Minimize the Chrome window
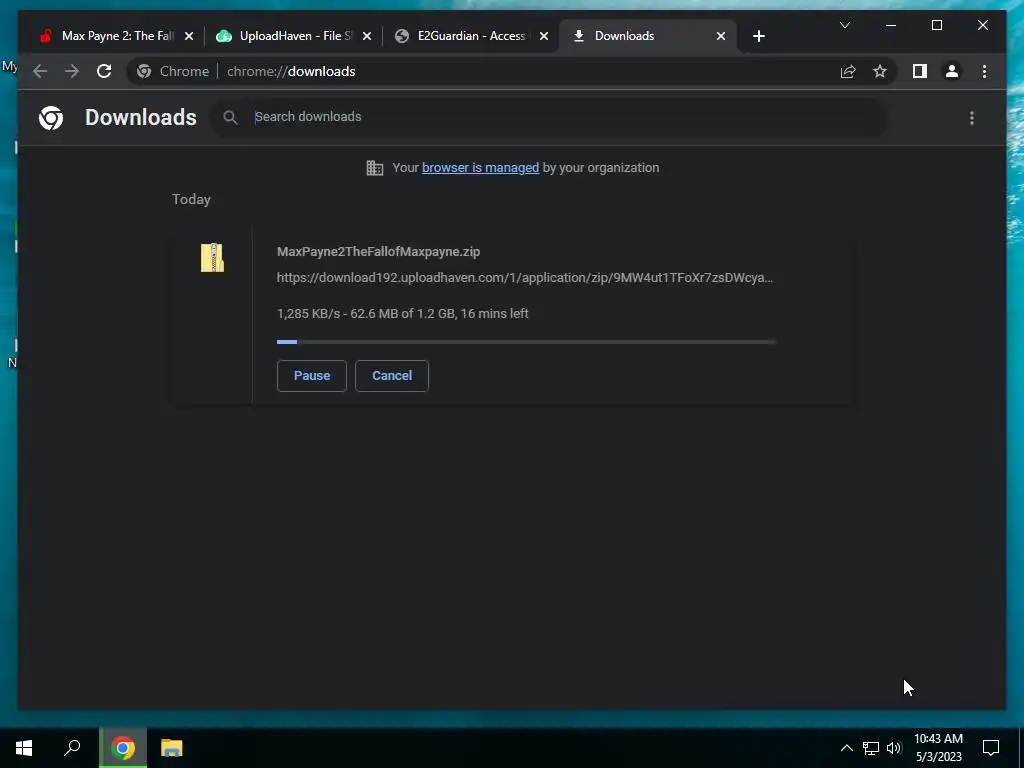 891,25
